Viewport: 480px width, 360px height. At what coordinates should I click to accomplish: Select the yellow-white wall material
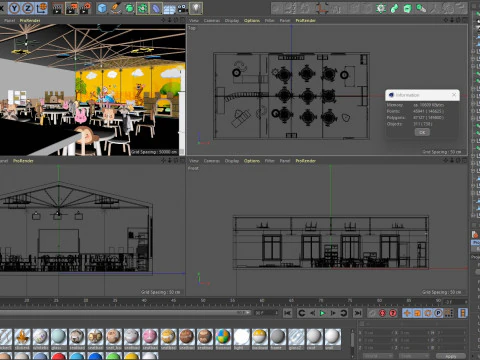pyautogui.click(x=260, y=337)
